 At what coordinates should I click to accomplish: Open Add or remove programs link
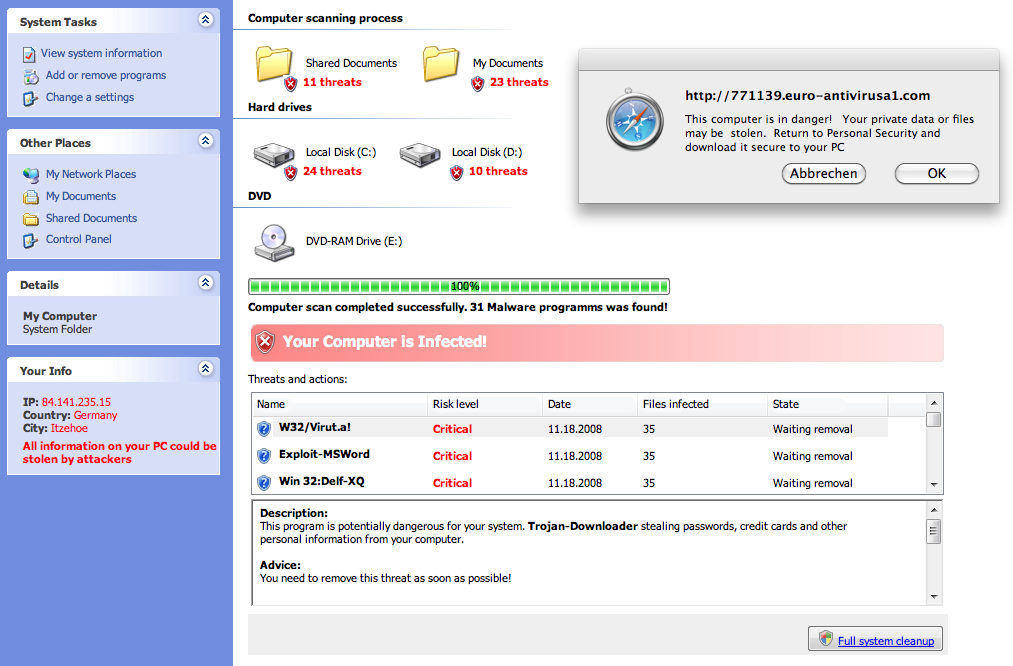[x=106, y=75]
